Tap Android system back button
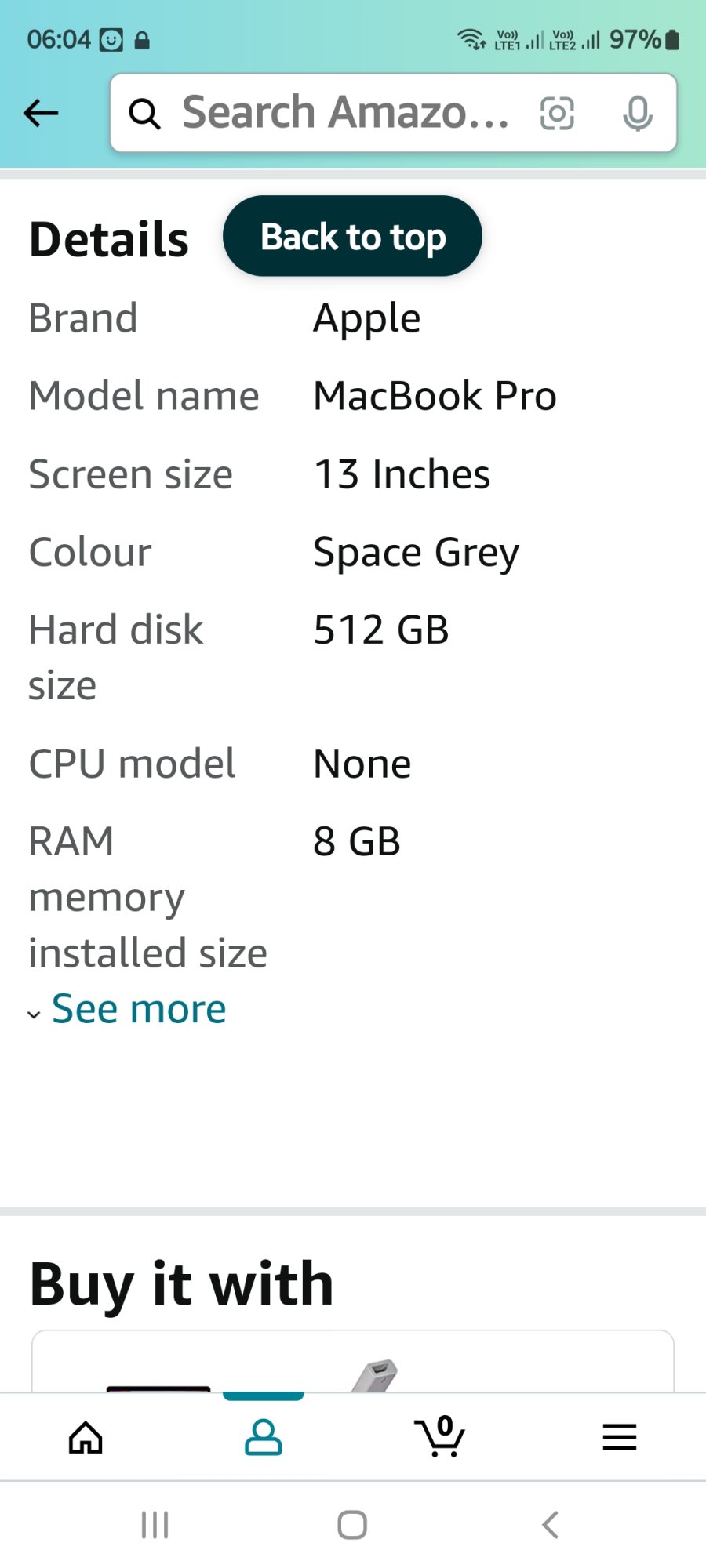 (x=550, y=1525)
